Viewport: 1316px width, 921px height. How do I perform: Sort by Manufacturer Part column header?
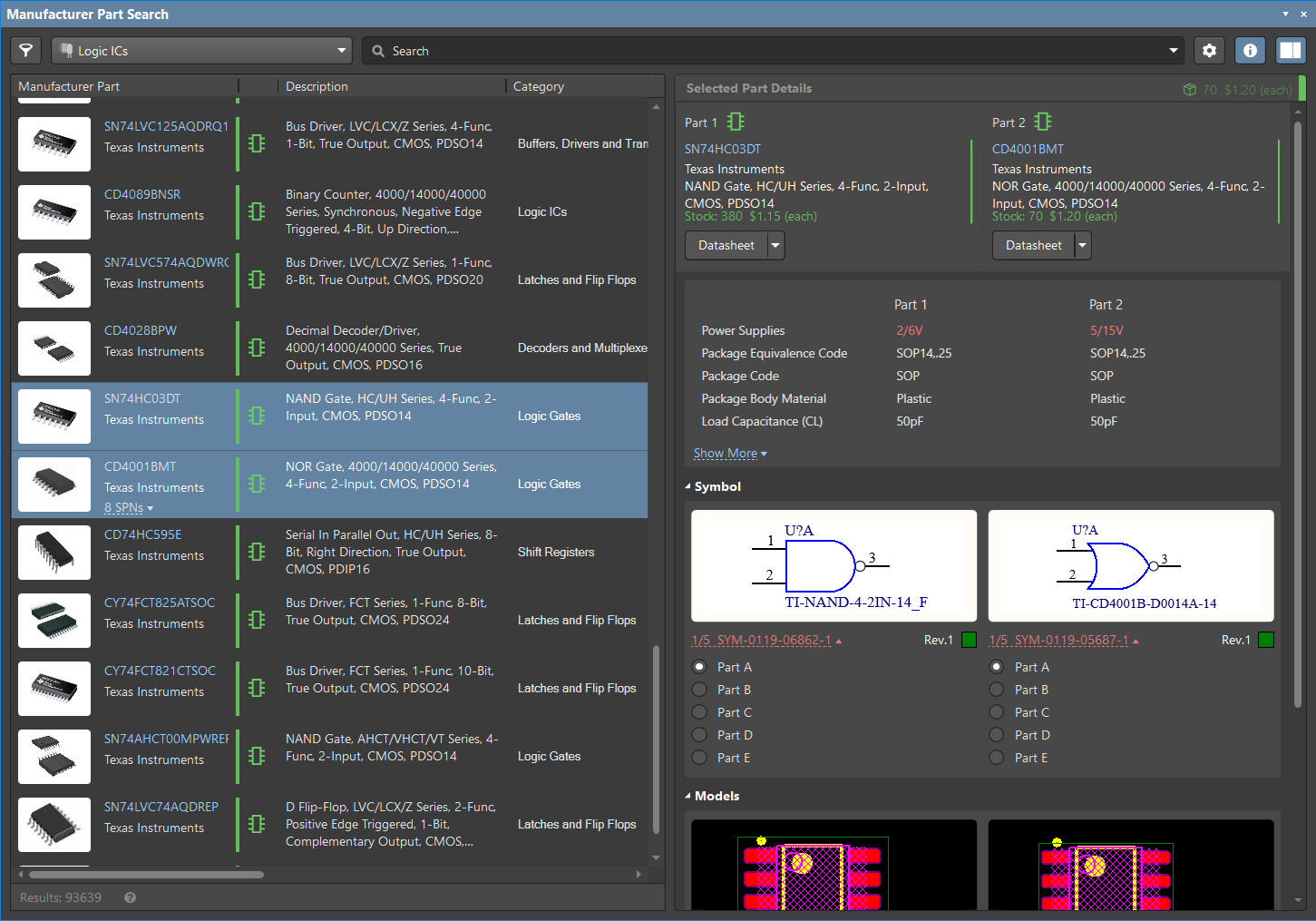tap(69, 86)
